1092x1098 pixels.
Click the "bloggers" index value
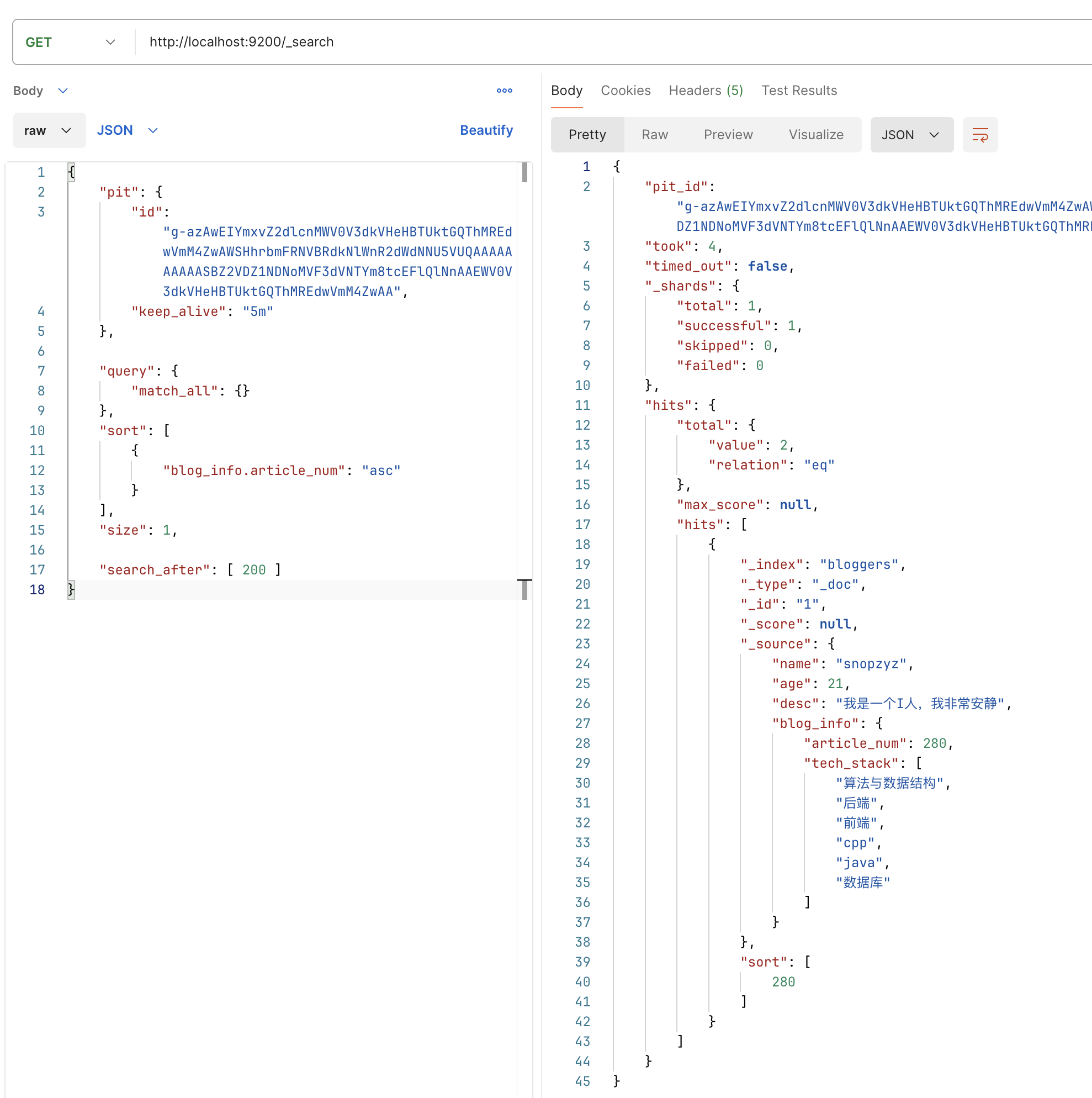[x=859, y=564]
